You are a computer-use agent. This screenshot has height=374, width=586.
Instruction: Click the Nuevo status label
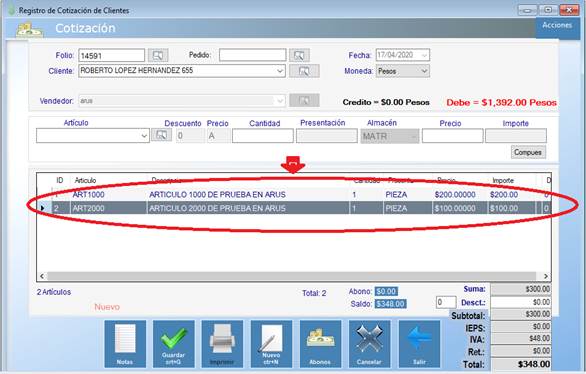pyautogui.click(x=107, y=307)
